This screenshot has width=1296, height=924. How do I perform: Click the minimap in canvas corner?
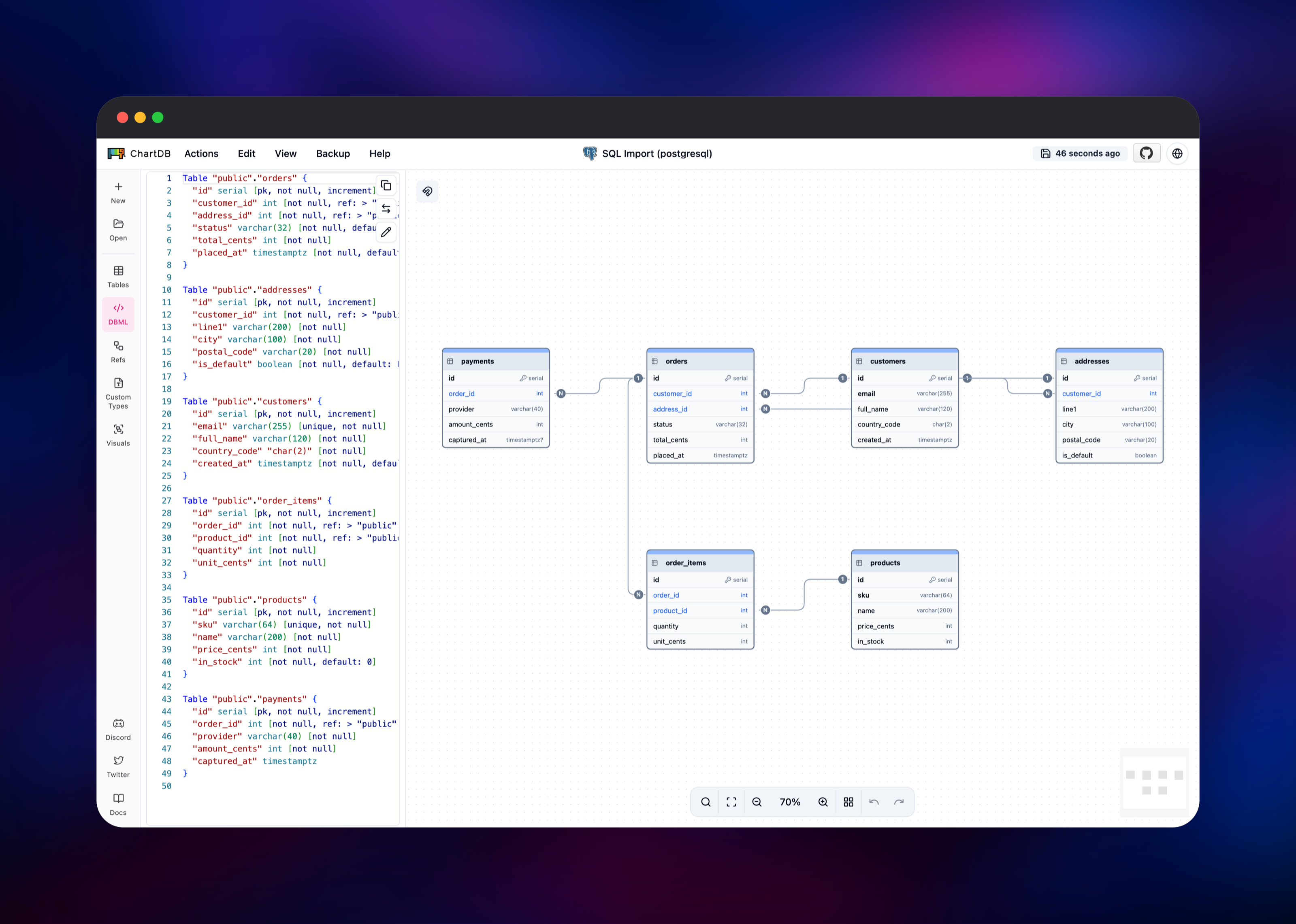point(1154,782)
